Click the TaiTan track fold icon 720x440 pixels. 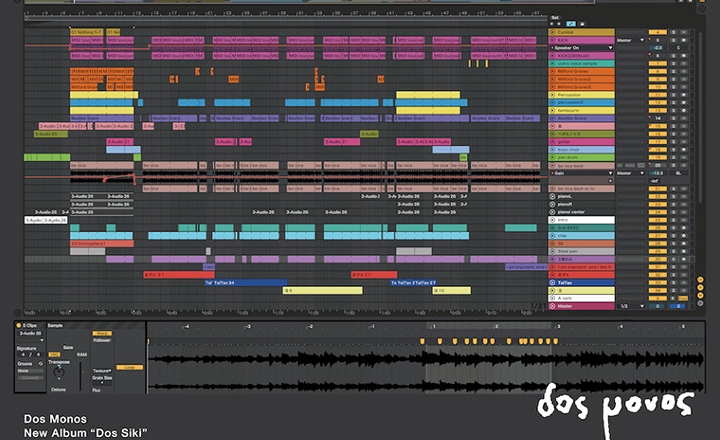[554, 282]
